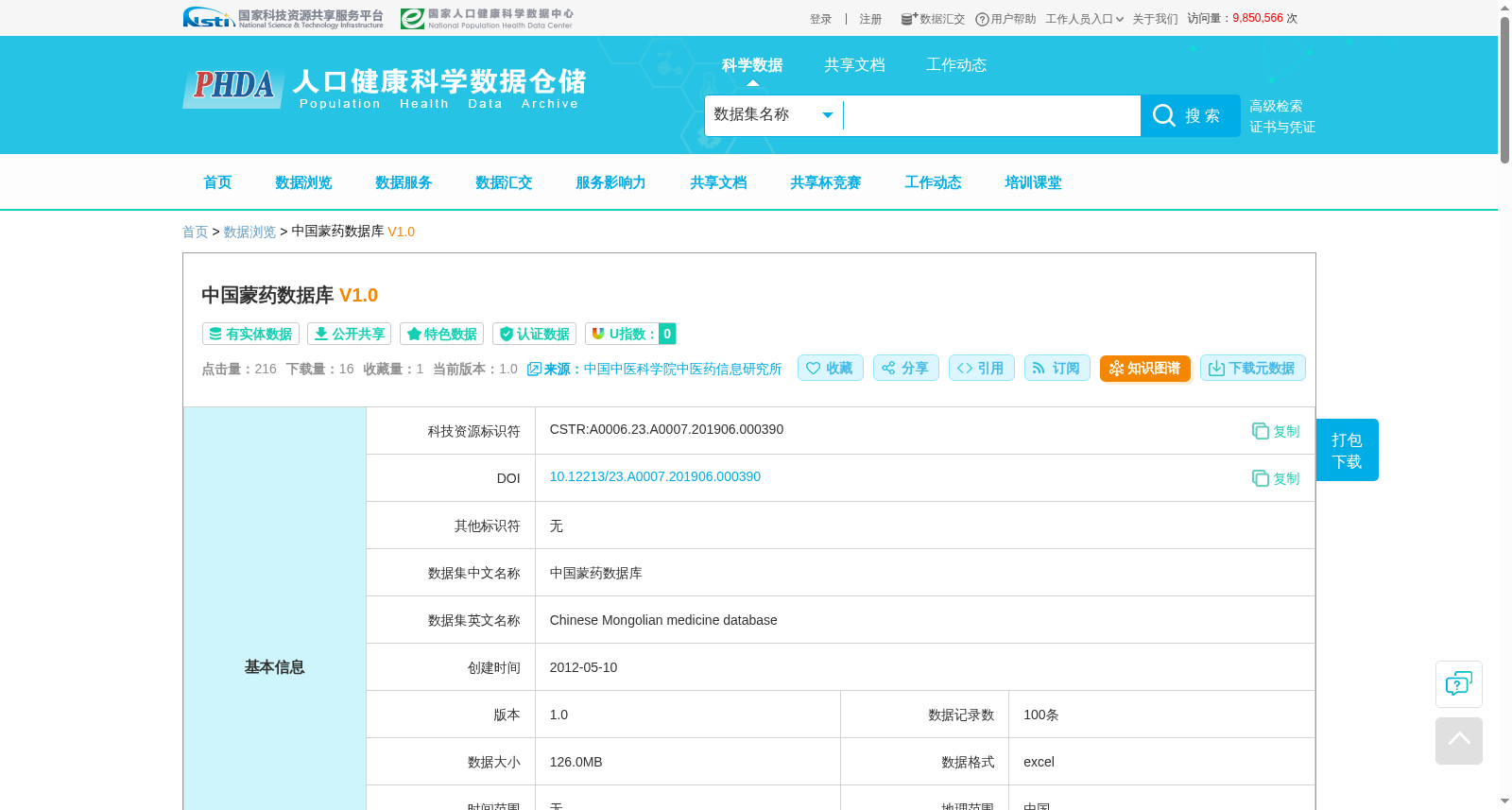The height and width of the screenshot is (810, 1512).
Task: Click the 订阅 subscribe button
Action: 1057,368
